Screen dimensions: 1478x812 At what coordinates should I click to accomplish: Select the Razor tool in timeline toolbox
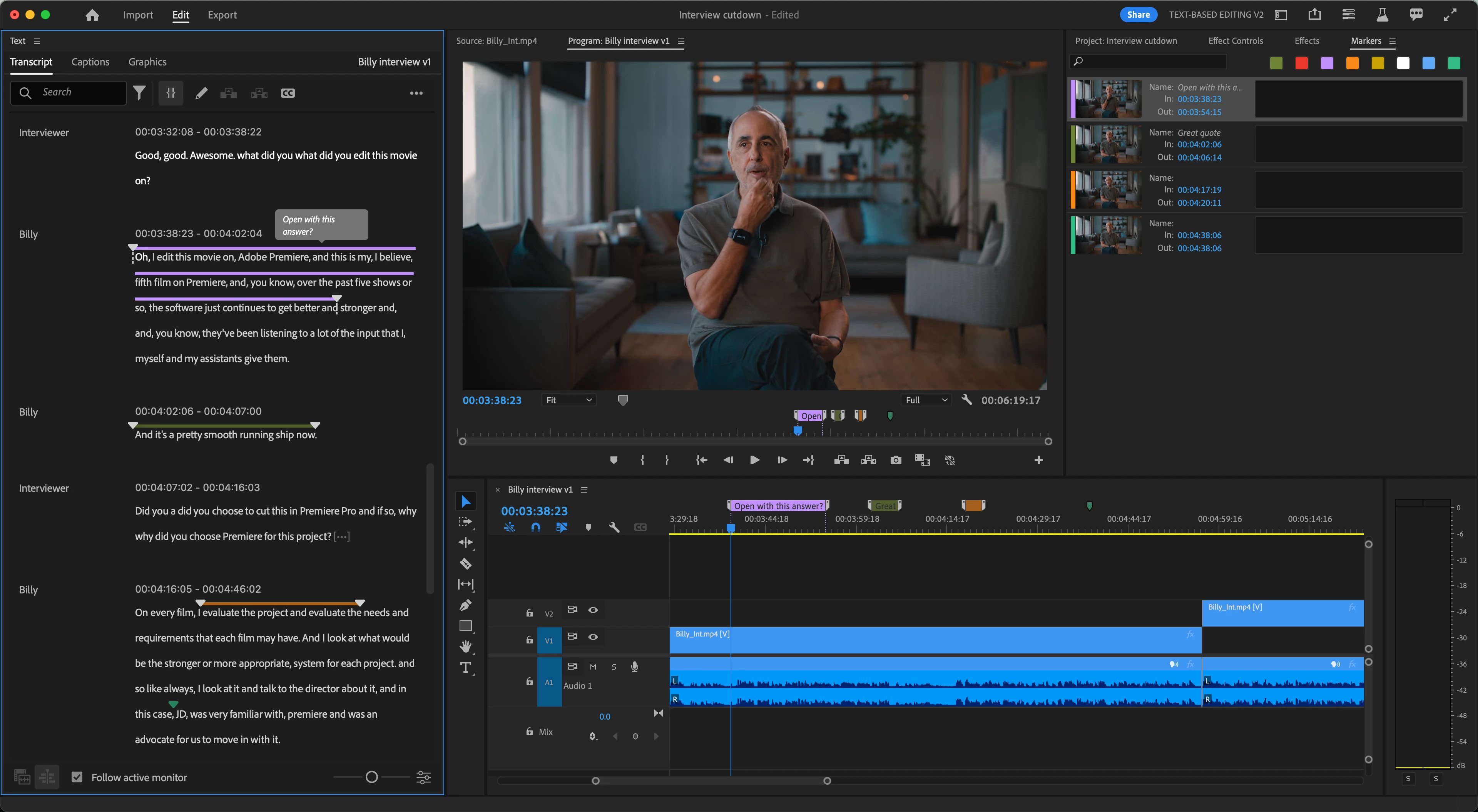click(465, 563)
